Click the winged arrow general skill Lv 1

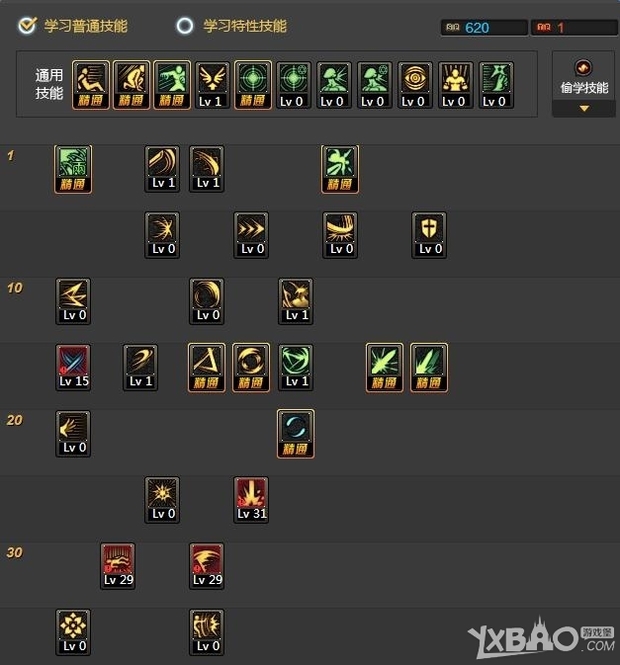(x=212, y=85)
